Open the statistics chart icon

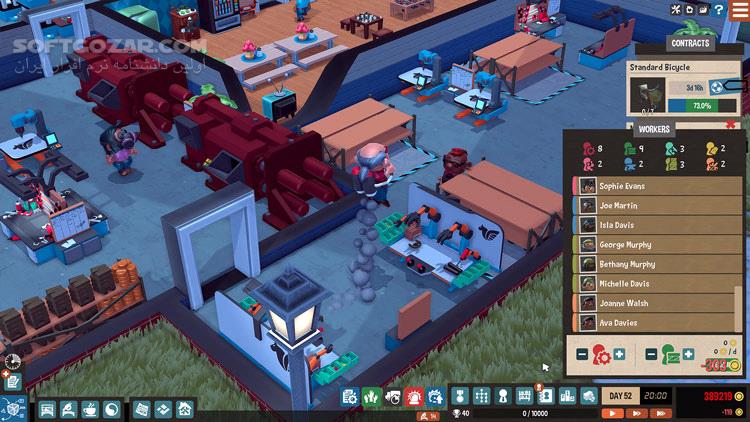coord(567,396)
